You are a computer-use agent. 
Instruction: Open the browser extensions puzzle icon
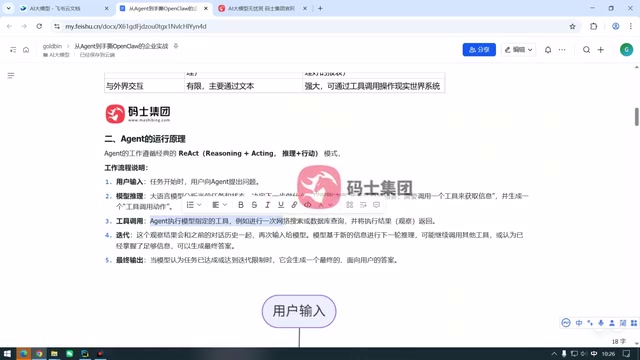593,27
